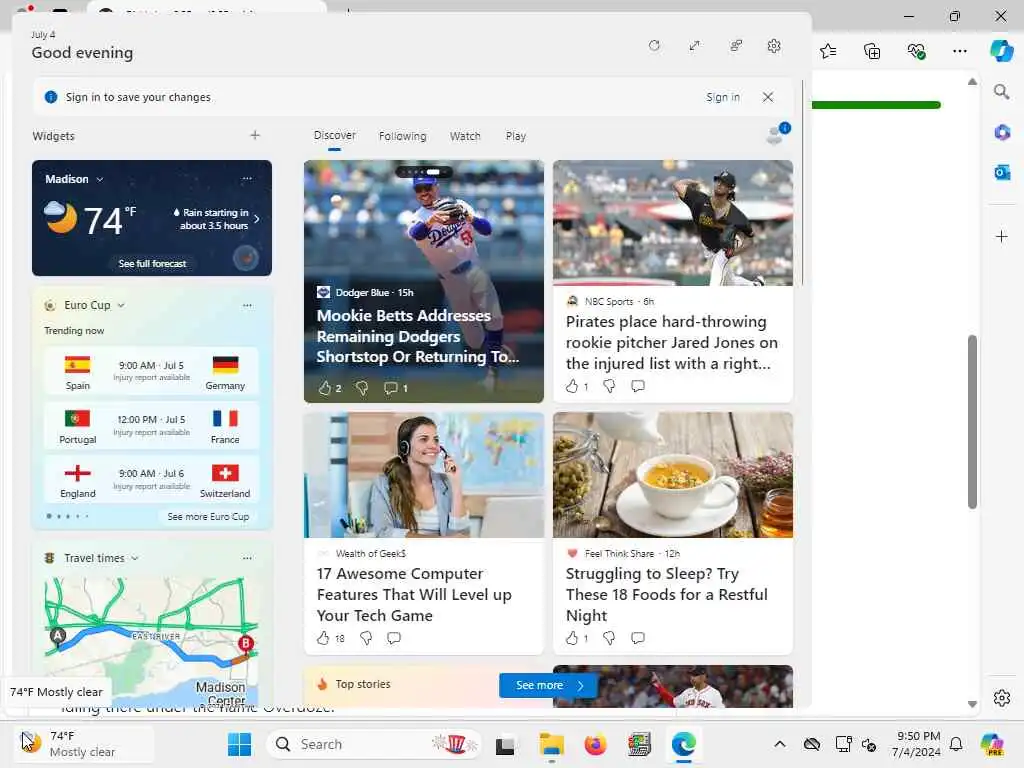The image size is (1024, 768).
Task: Open profile notifications avatar icon
Action: 777,133
